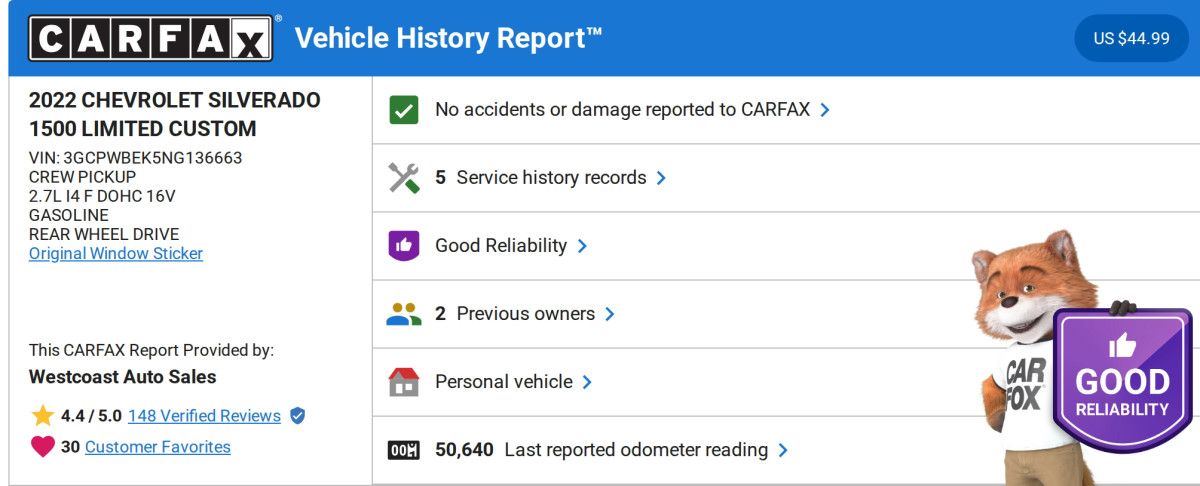Expand the Last reported odometer reading chevron
Image resolution: width=1200 pixels, height=486 pixels.
pyautogui.click(x=783, y=450)
